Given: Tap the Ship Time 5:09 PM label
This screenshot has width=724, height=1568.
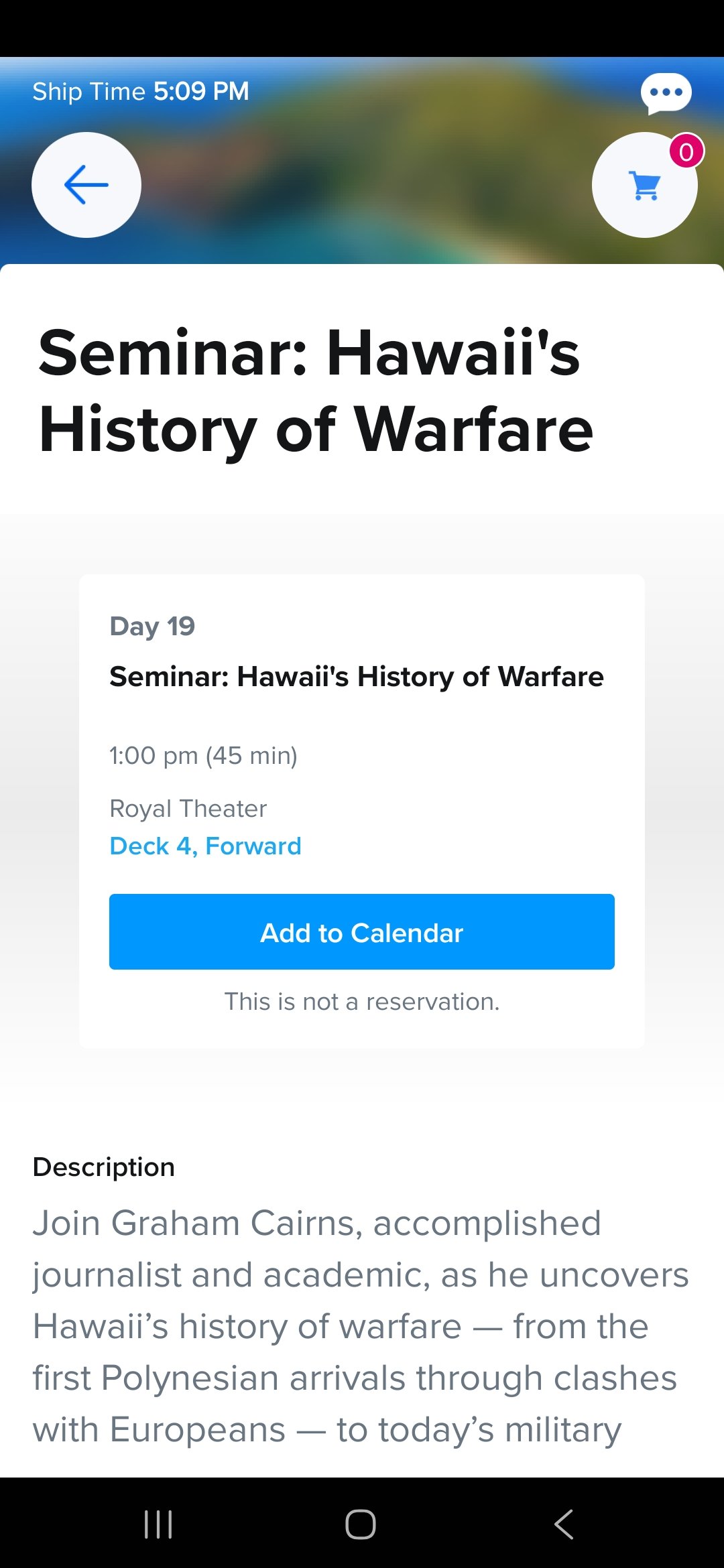Looking at the screenshot, I should [141, 91].
